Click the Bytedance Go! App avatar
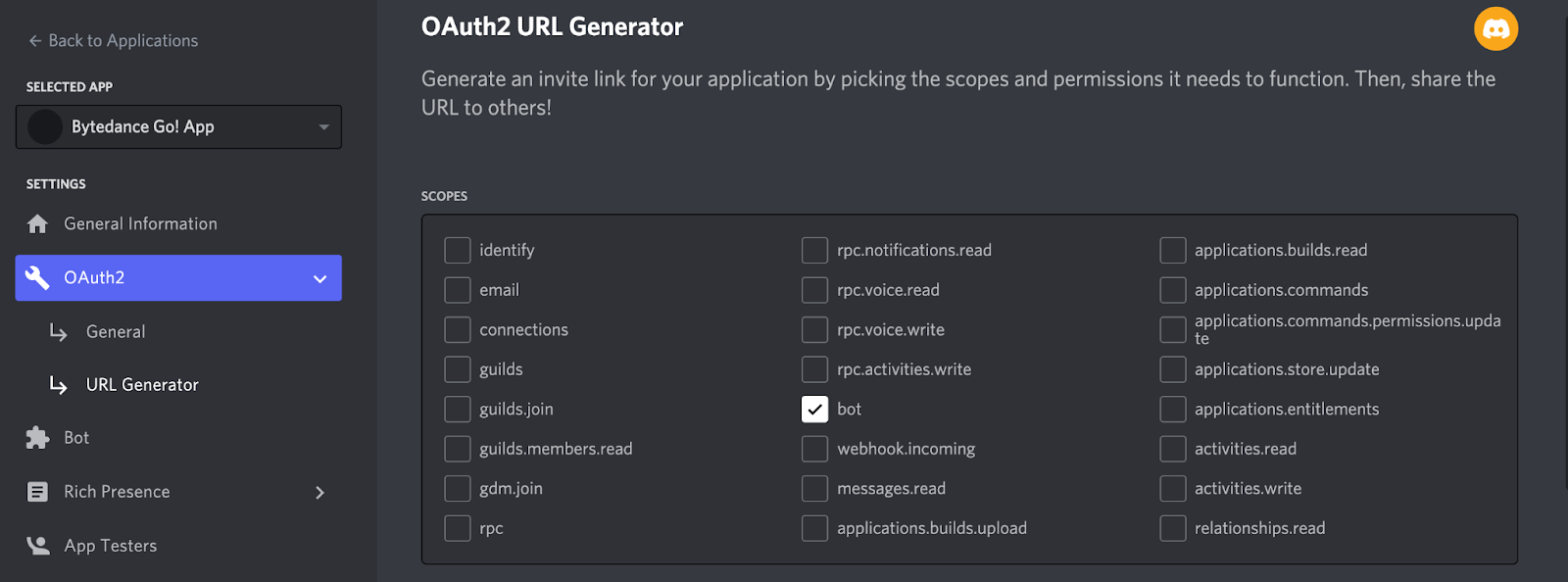Image resolution: width=1568 pixels, height=582 pixels. pos(45,127)
